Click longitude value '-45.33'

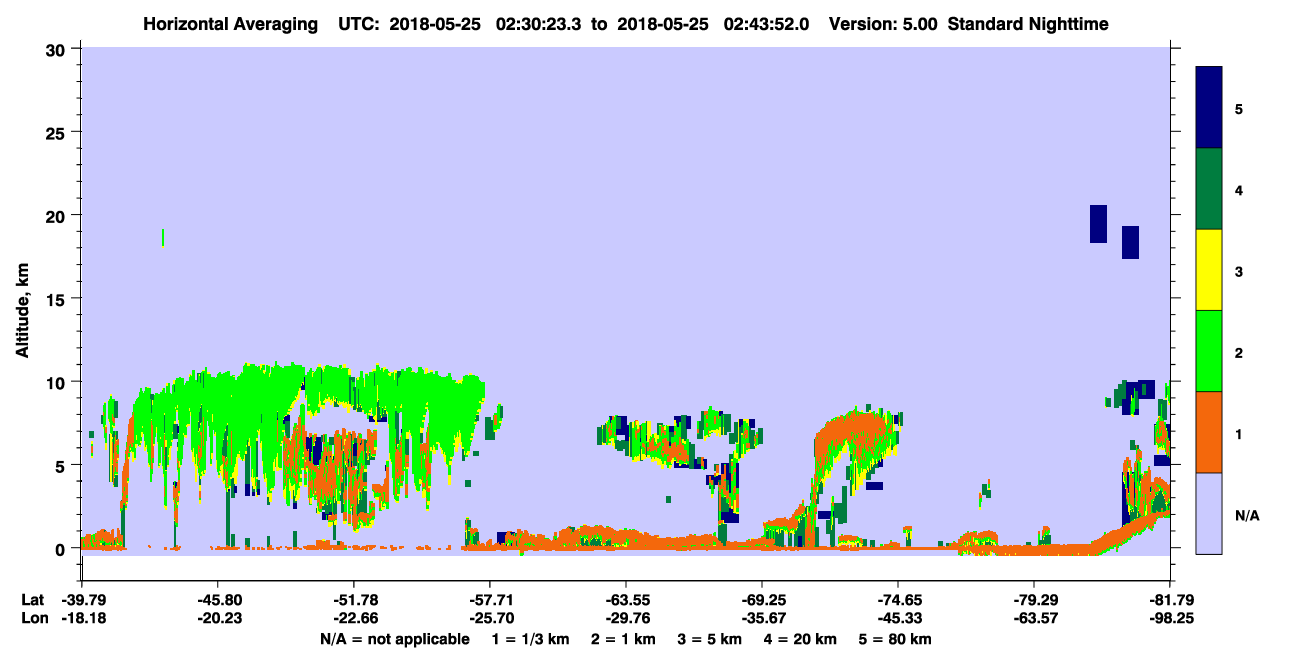coord(898,619)
